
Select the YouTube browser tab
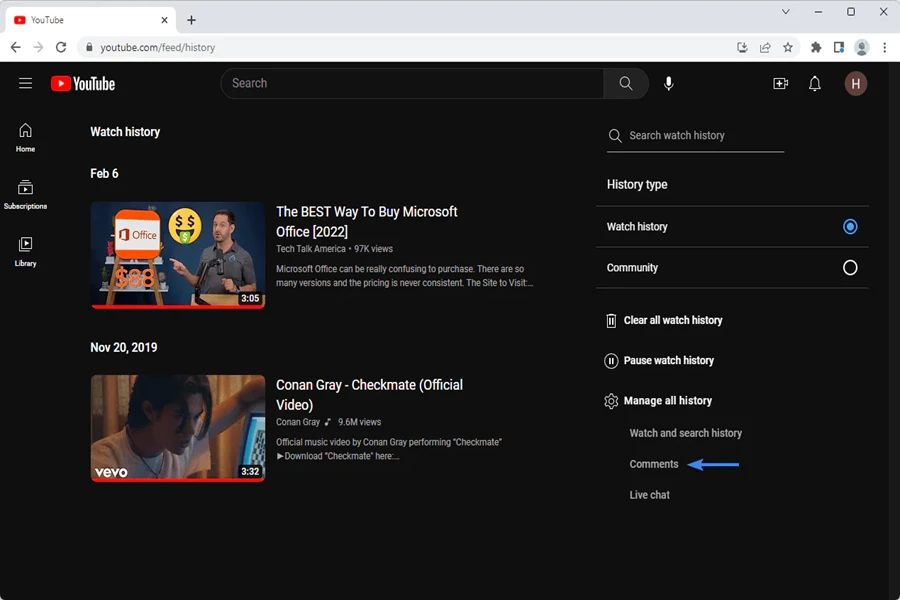pyautogui.click(x=91, y=20)
